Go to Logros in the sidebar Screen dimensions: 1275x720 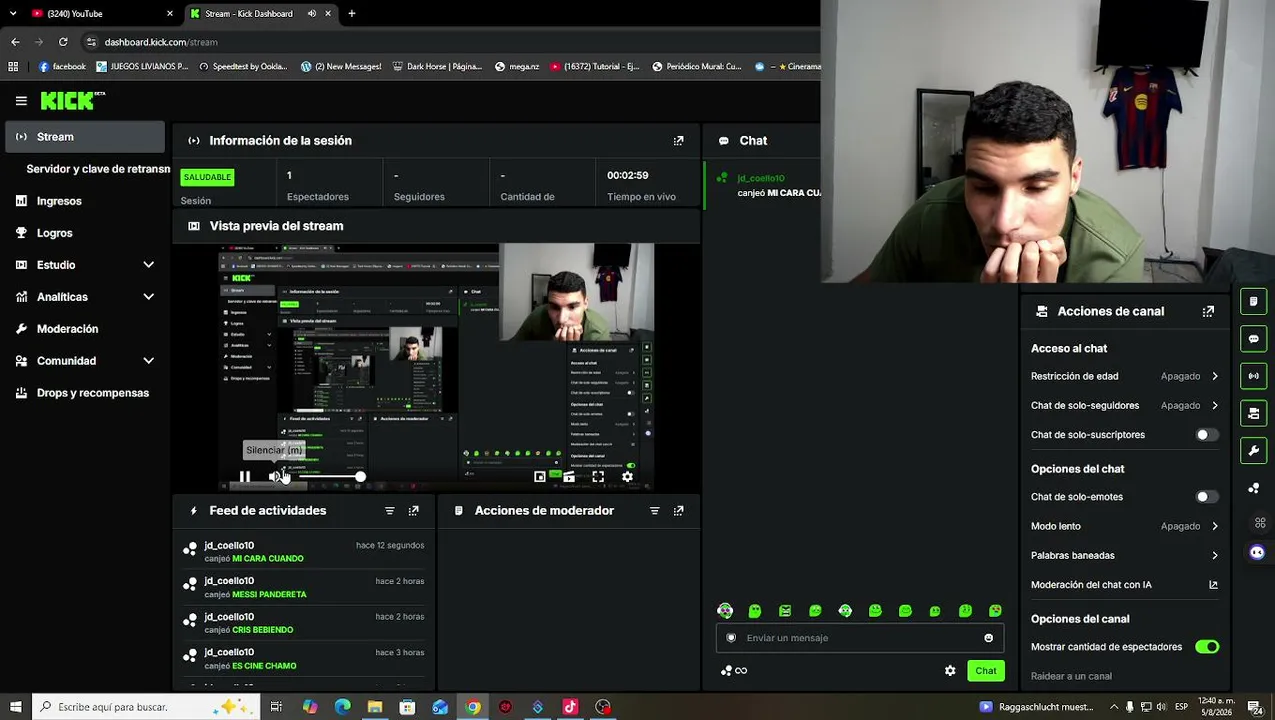84,233
